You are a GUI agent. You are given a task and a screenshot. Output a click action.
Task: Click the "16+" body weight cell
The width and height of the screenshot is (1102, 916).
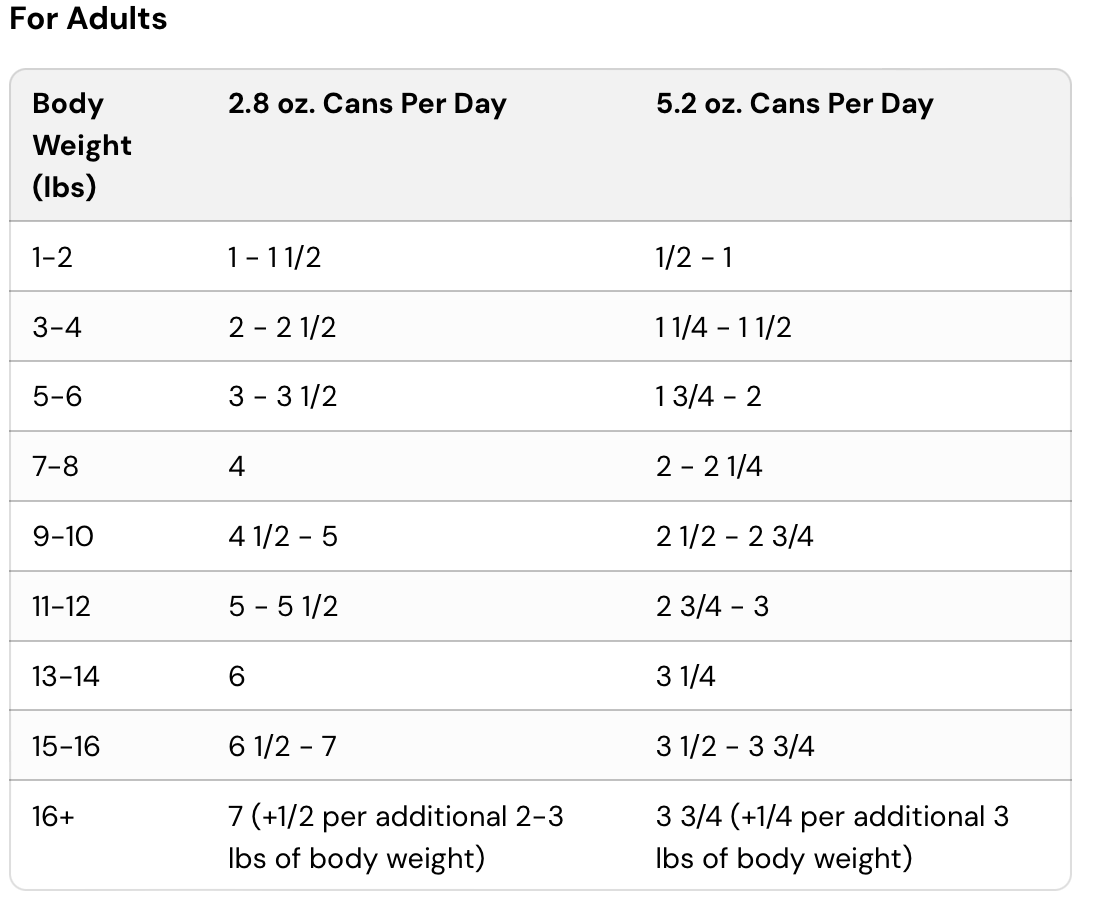53,817
